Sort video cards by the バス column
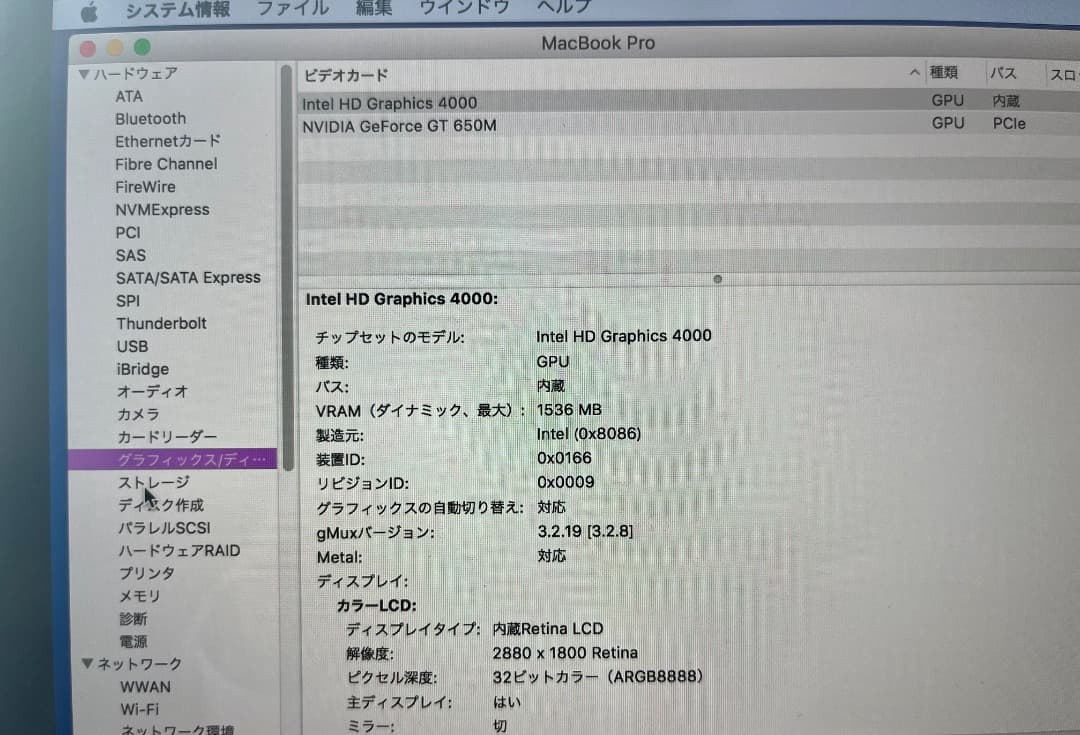 1005,73
